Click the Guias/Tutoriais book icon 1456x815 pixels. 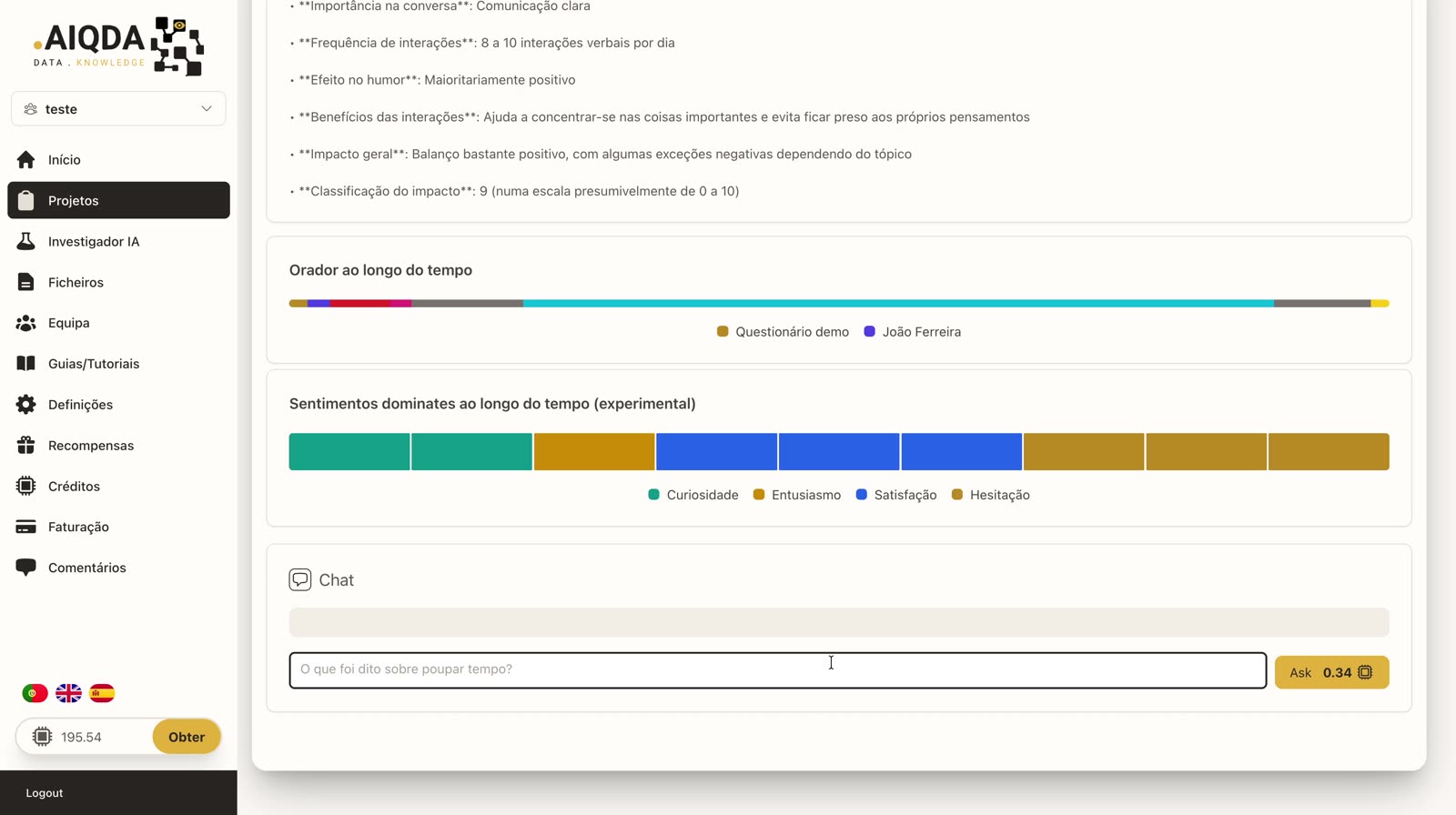coord(25,364)
